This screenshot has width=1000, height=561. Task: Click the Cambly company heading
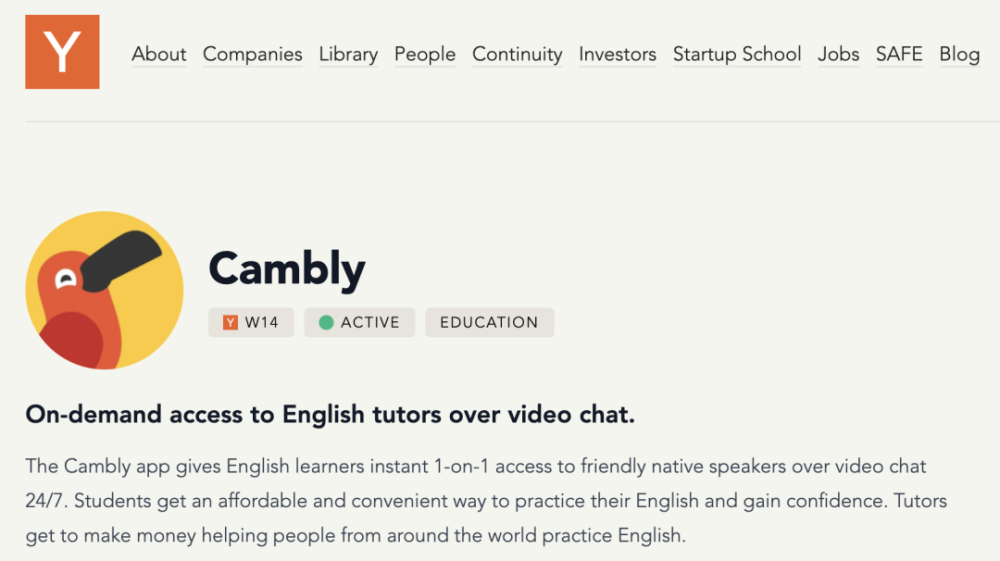(287, 268)
